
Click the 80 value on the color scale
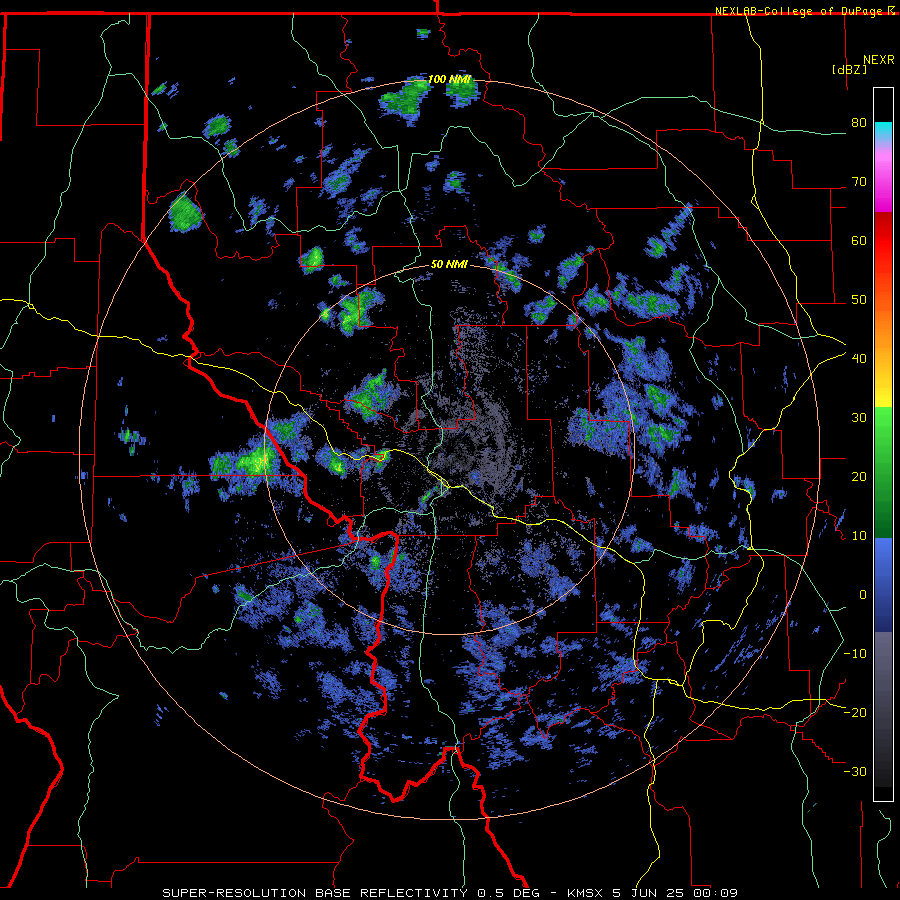pos(859,123)
